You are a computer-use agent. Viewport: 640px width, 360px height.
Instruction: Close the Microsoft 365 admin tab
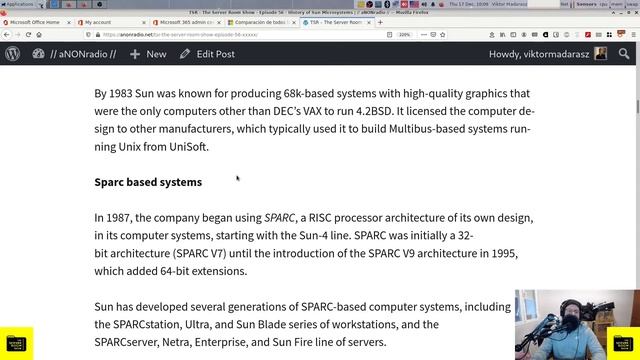pos(219,22)
